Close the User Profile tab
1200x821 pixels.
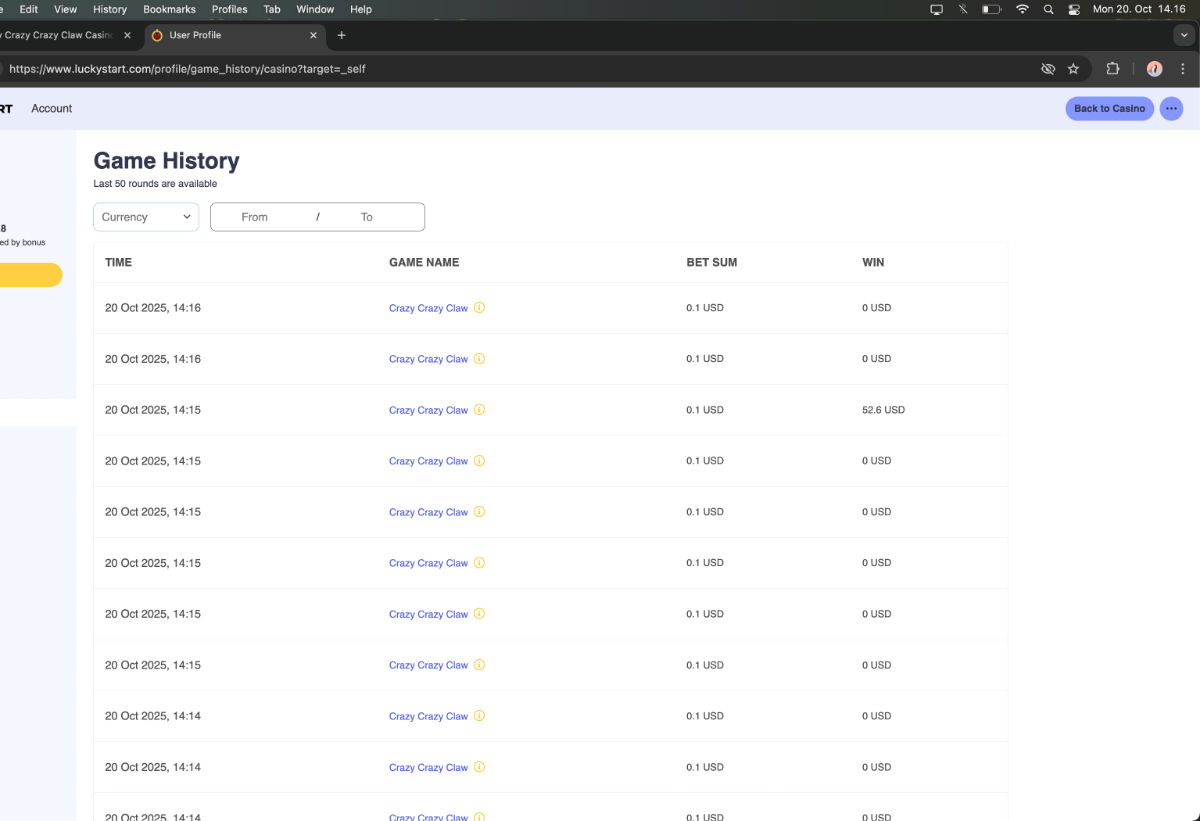[313, 35]
